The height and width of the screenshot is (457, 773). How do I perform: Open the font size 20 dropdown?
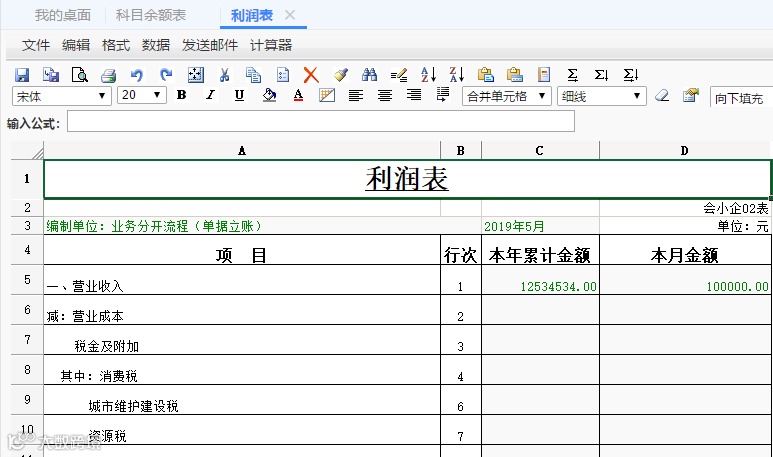point(141,95)
